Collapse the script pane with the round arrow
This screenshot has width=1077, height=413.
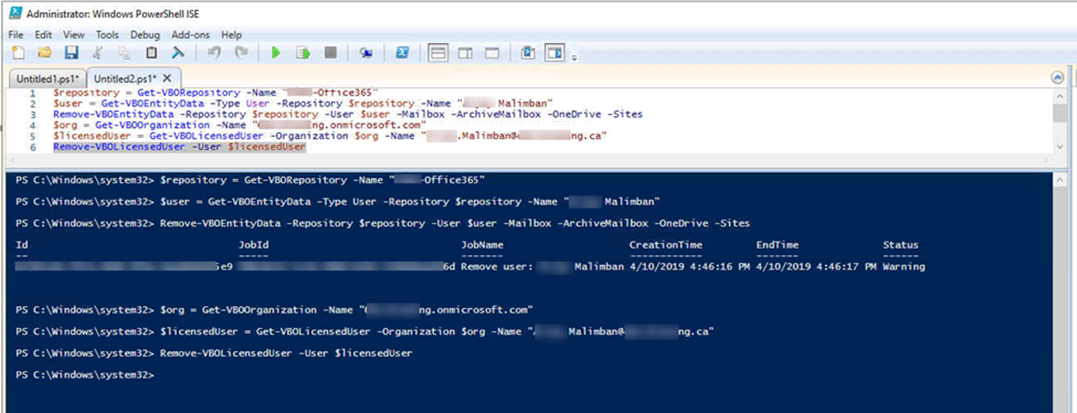pyautogui.click(x=1057, y=78)
